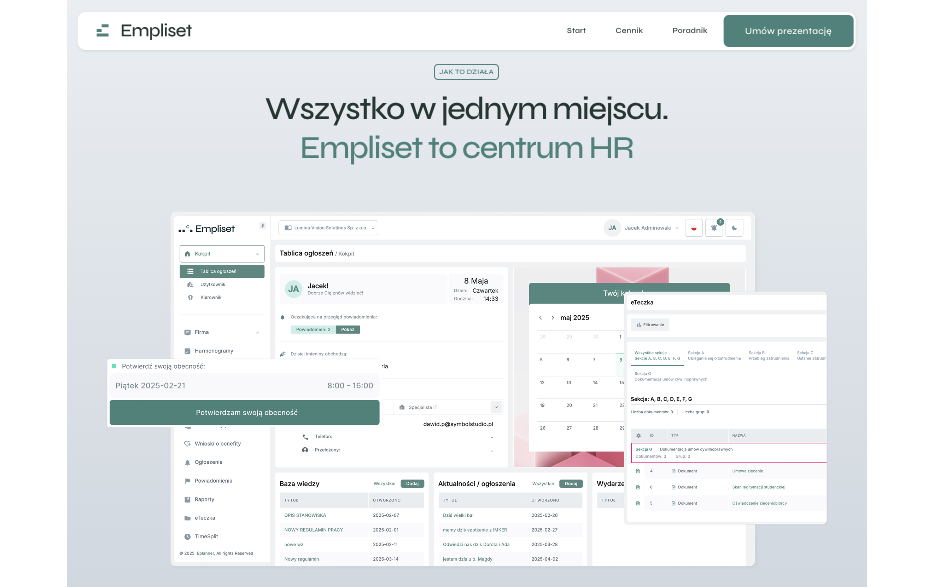Show Wszystkie in the Baza wiedzy panel
The width and height of the screenshot is (928, 587).
[x=385, y=484]
